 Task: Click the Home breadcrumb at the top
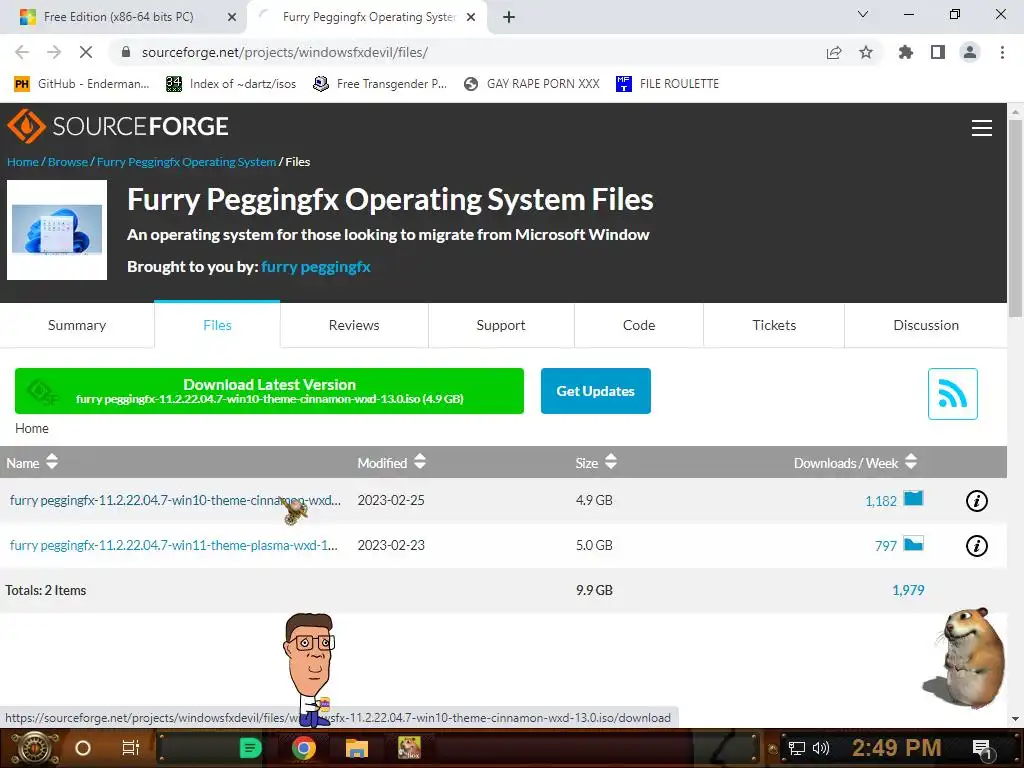(x=23, y=162)
